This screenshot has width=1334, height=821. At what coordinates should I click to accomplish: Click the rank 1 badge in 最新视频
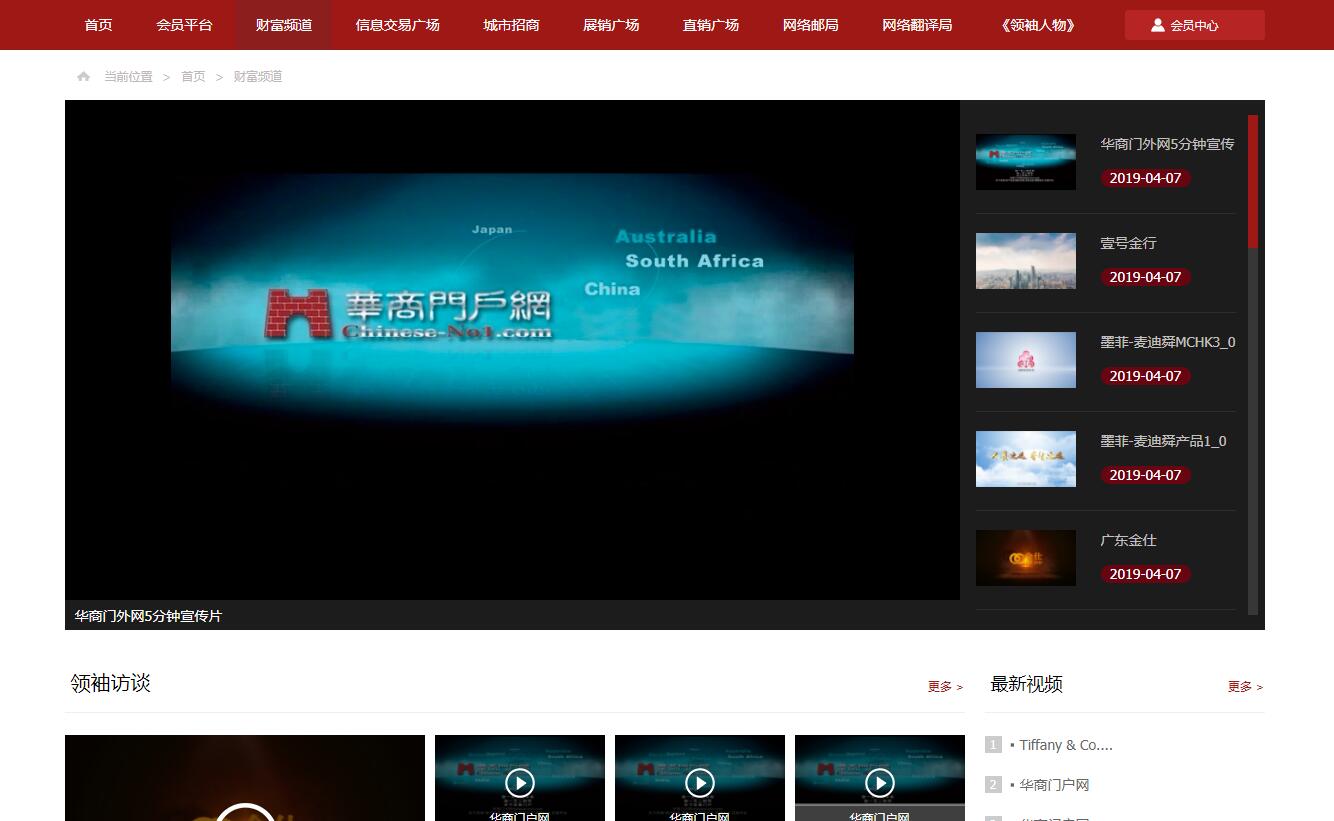click(993, 745)
